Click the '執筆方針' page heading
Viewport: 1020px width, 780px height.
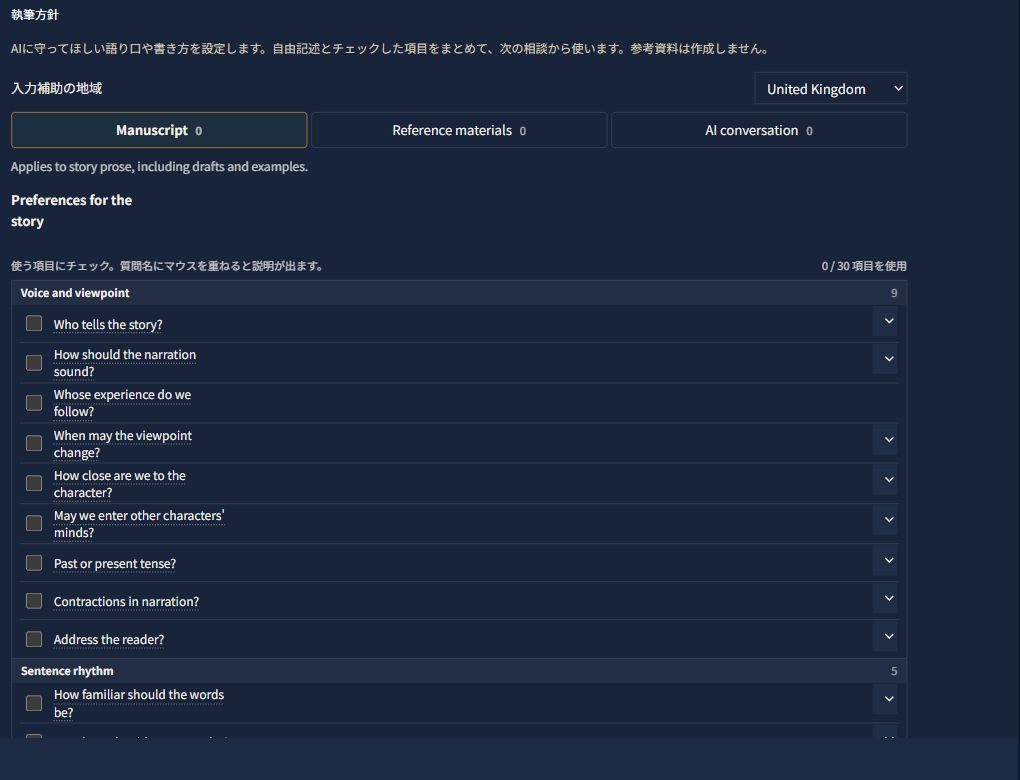pos(35,14)
